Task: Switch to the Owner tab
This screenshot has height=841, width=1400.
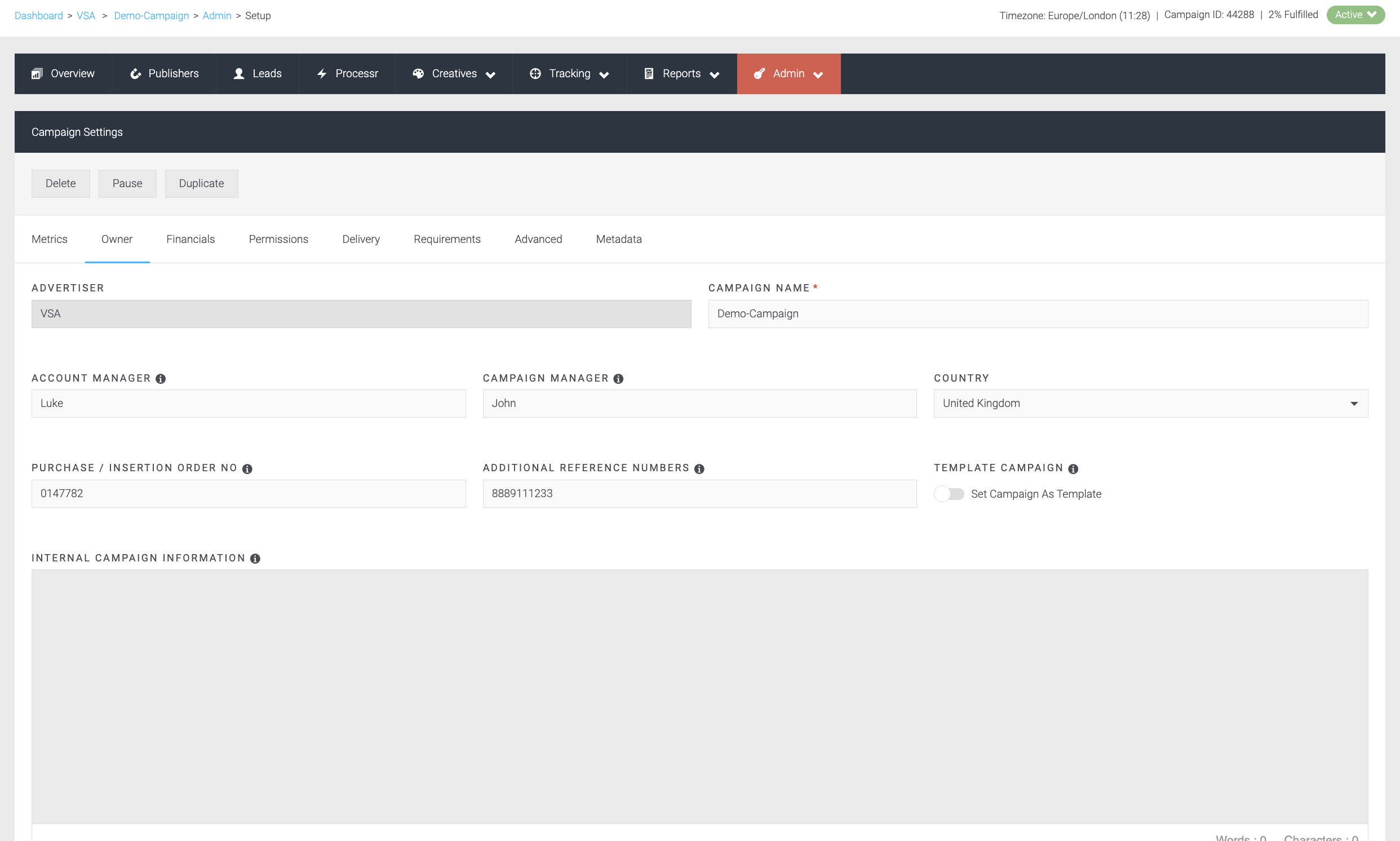Action: coord(117,239)
